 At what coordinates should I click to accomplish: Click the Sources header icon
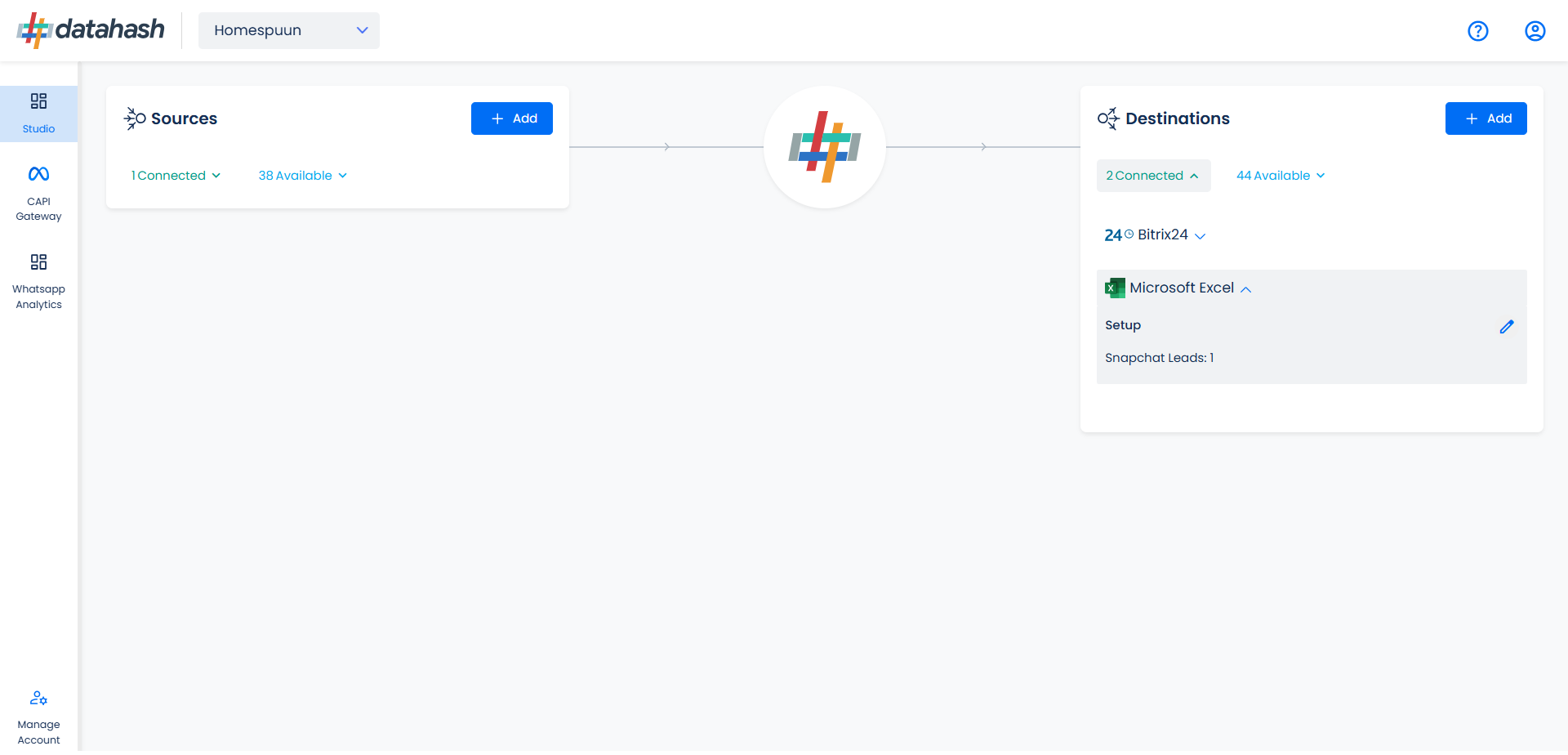(x=135, y=118)
